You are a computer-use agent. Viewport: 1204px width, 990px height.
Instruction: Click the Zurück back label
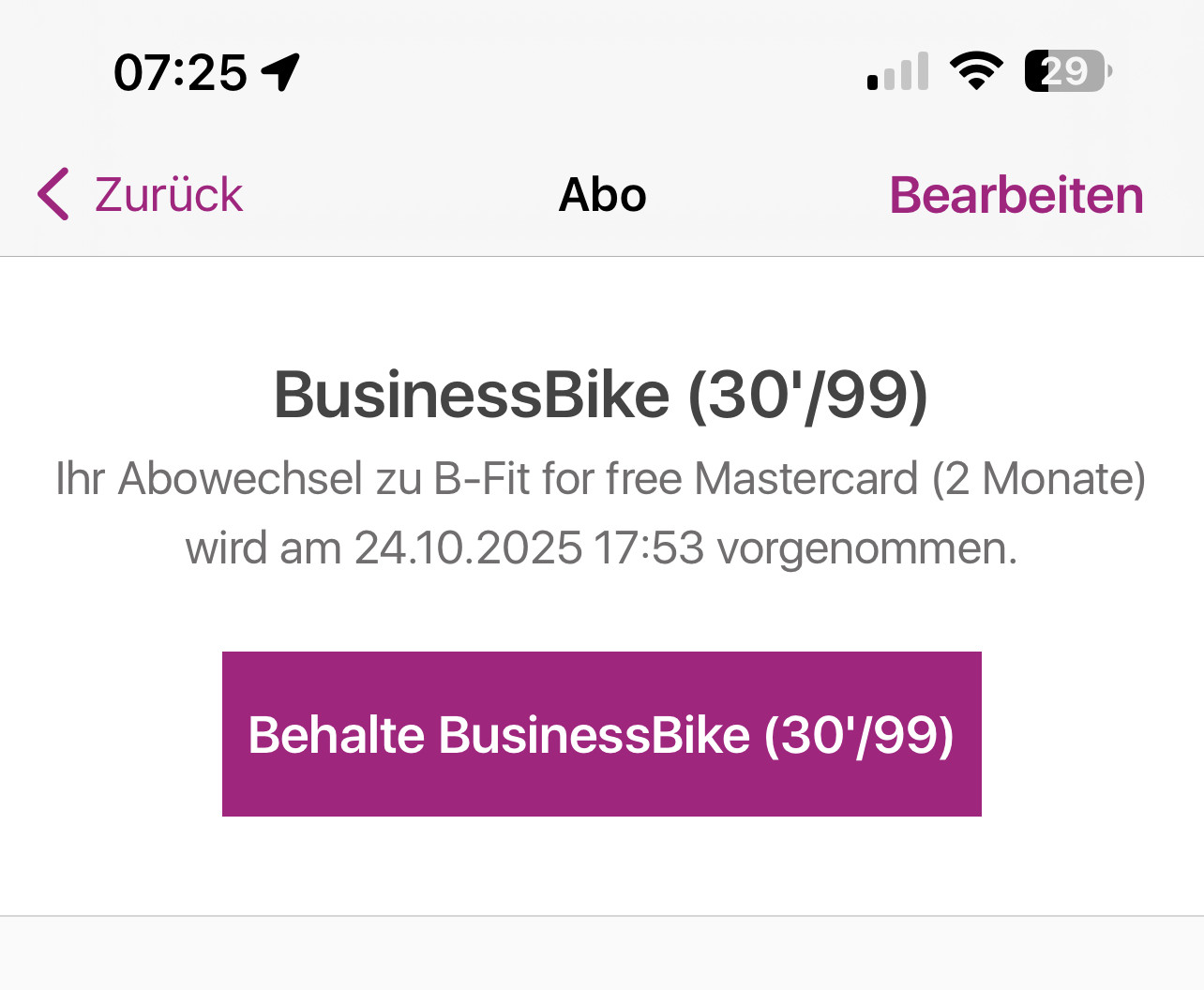169,195
